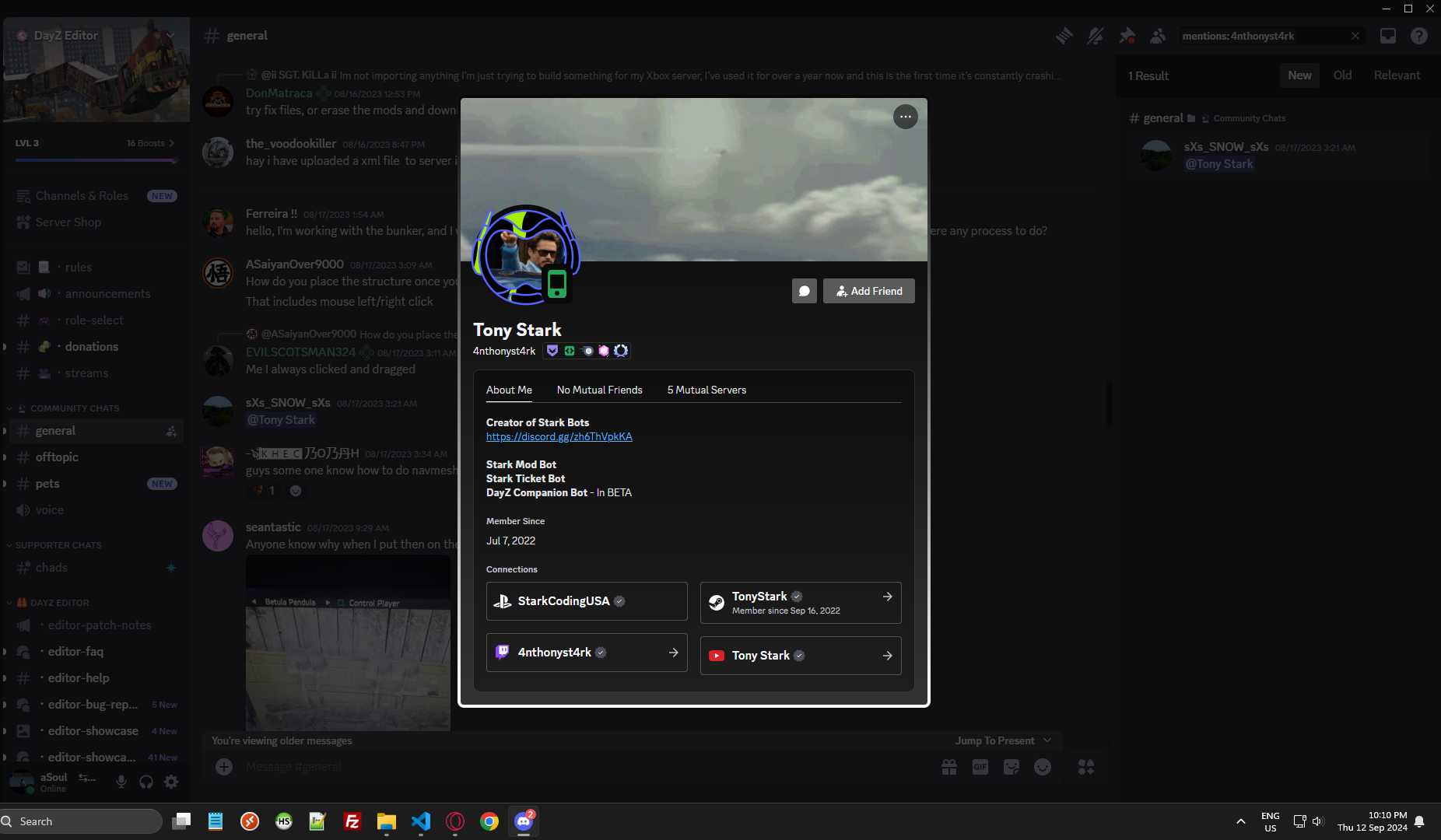Join the voice channel
The width and height of the screenshot is (1441, 840).
(x=96, y=510)
